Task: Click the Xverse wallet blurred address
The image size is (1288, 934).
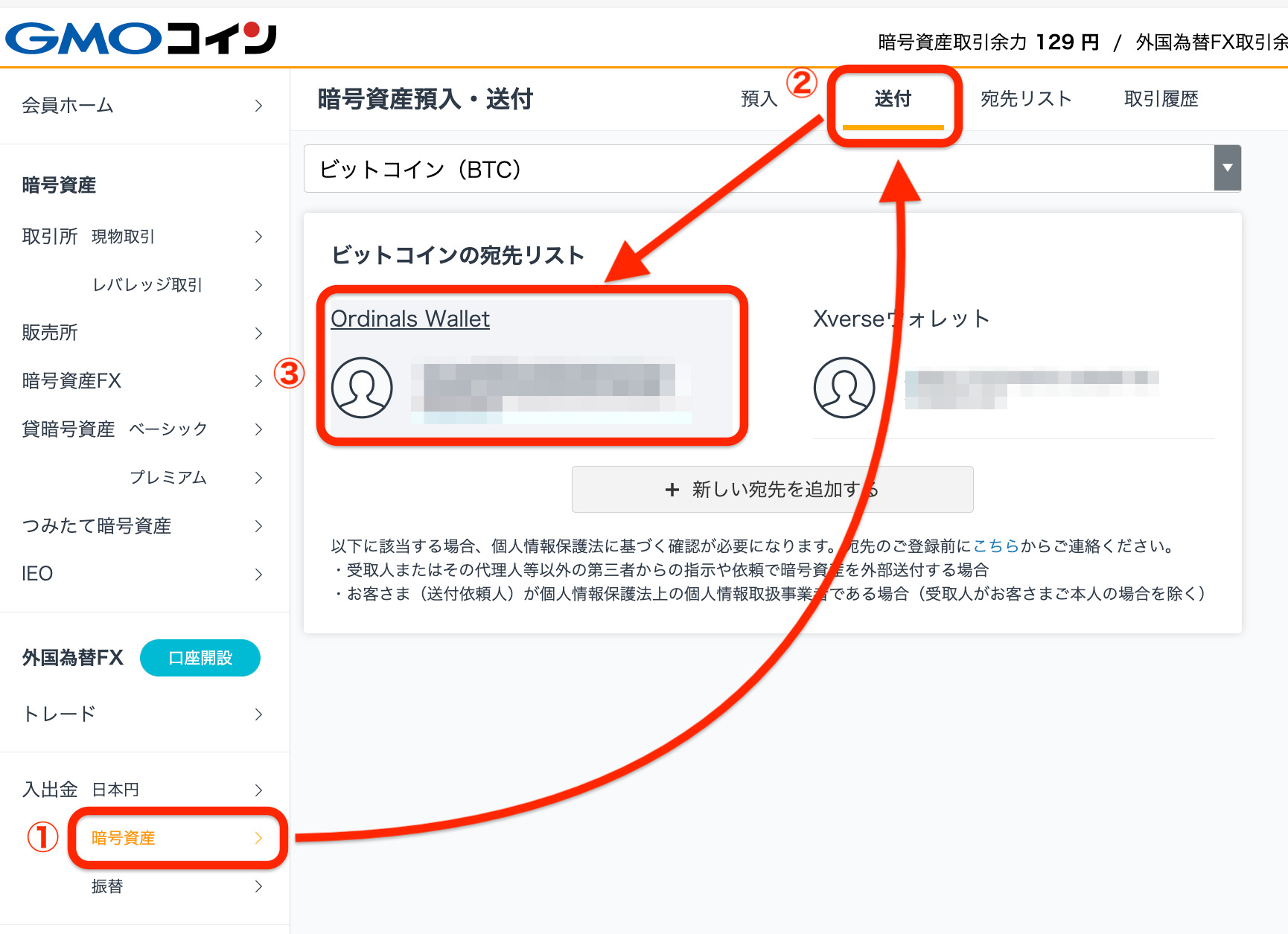Action: click(x=1032, y=388)
